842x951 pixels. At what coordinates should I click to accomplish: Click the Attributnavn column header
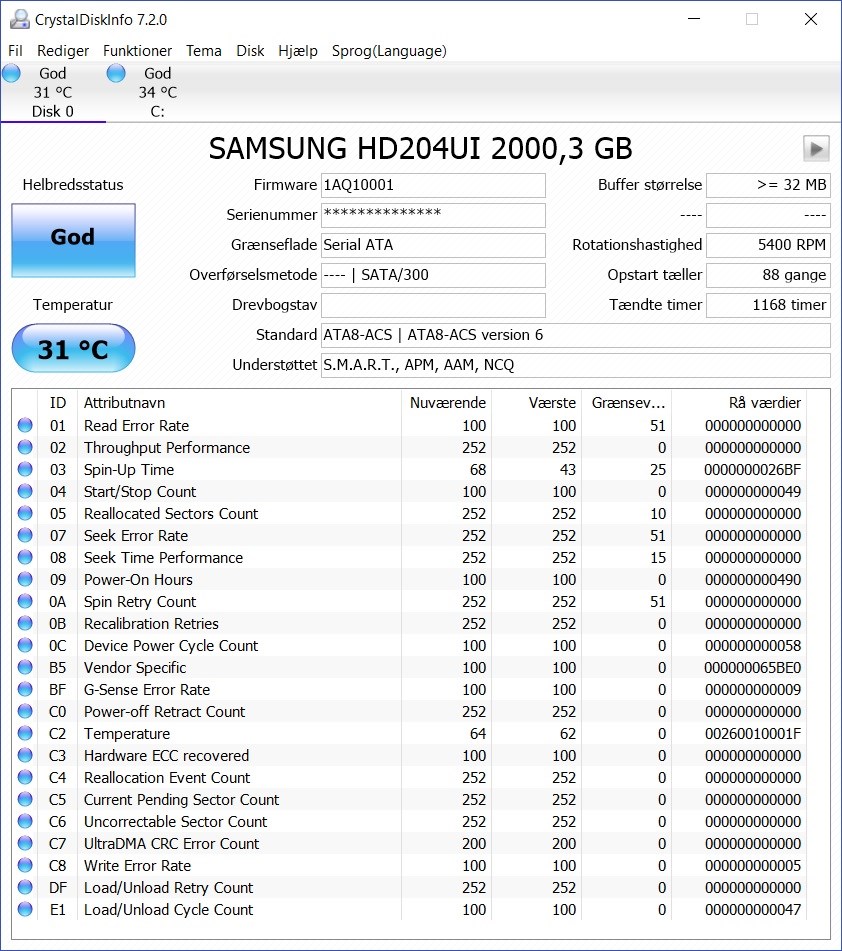(x=239, y=403)
